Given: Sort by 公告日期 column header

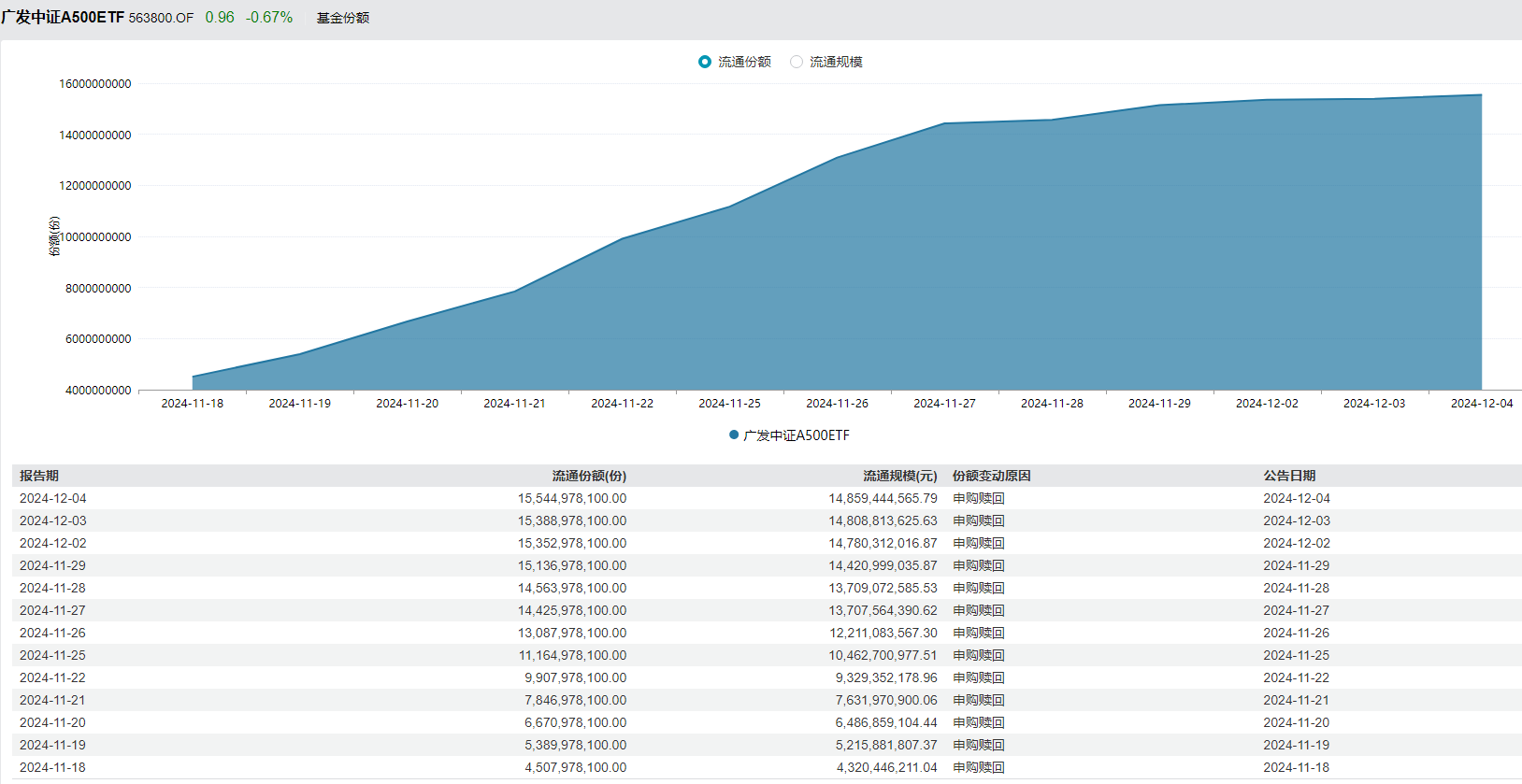Looking at the screenshot, I should (1289, 476).
